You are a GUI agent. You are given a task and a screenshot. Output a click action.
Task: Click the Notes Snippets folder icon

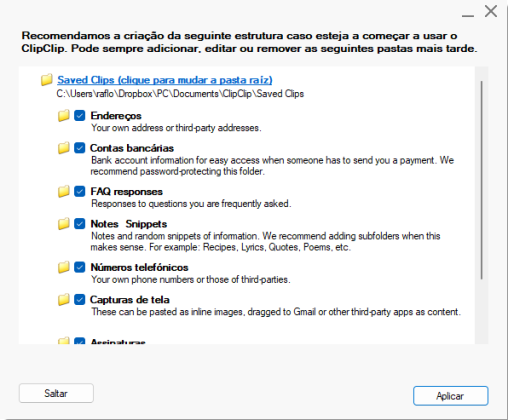(63, 224)
